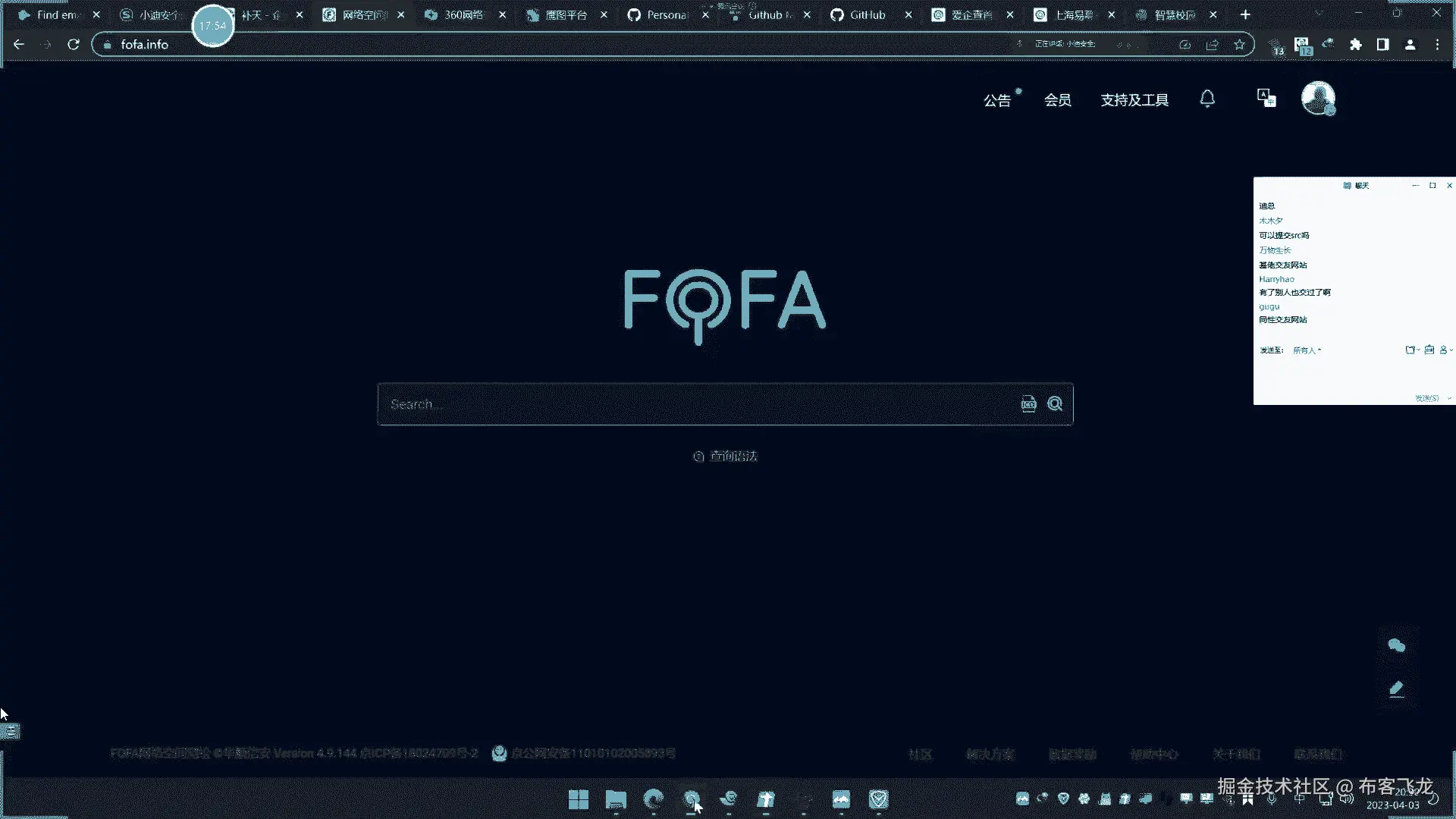Open the notifications bell icon
This screenshot has width=1456, height=819.
(1207, 99)
